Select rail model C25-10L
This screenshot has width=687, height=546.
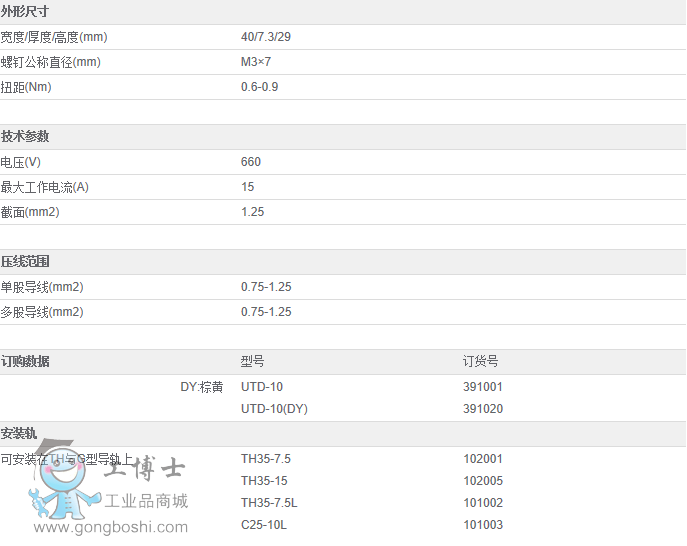tap(262, 525)
